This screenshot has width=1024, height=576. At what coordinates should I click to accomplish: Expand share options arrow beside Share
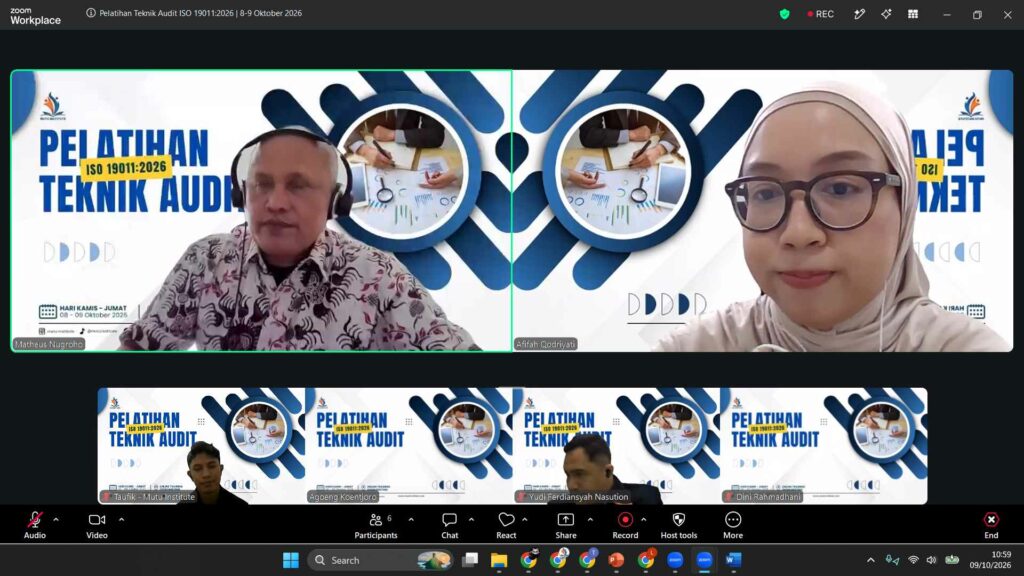(x=590, y=520)
